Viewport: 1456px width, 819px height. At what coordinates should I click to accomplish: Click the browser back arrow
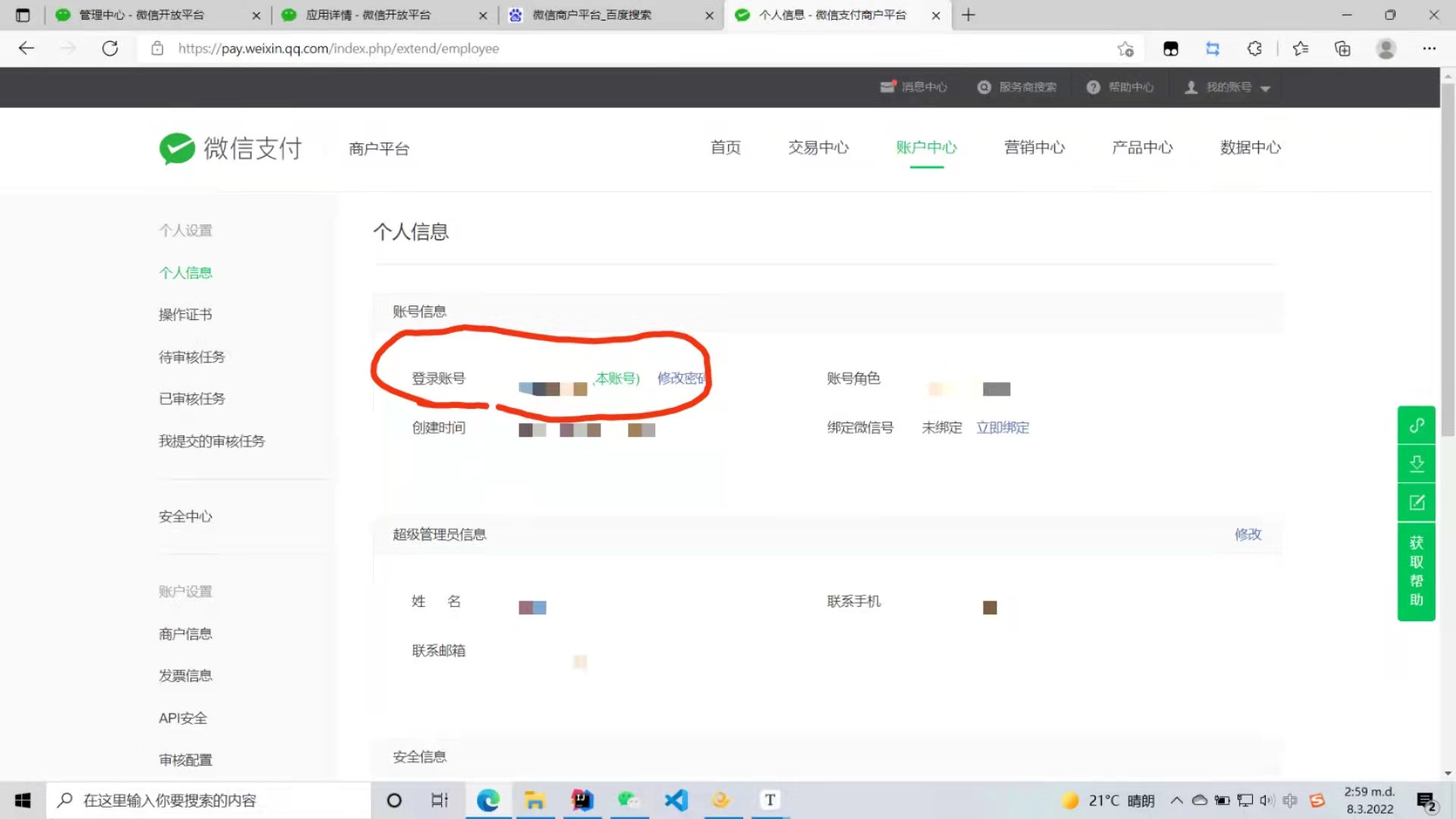pyautogui.click(x=27, y=49)
